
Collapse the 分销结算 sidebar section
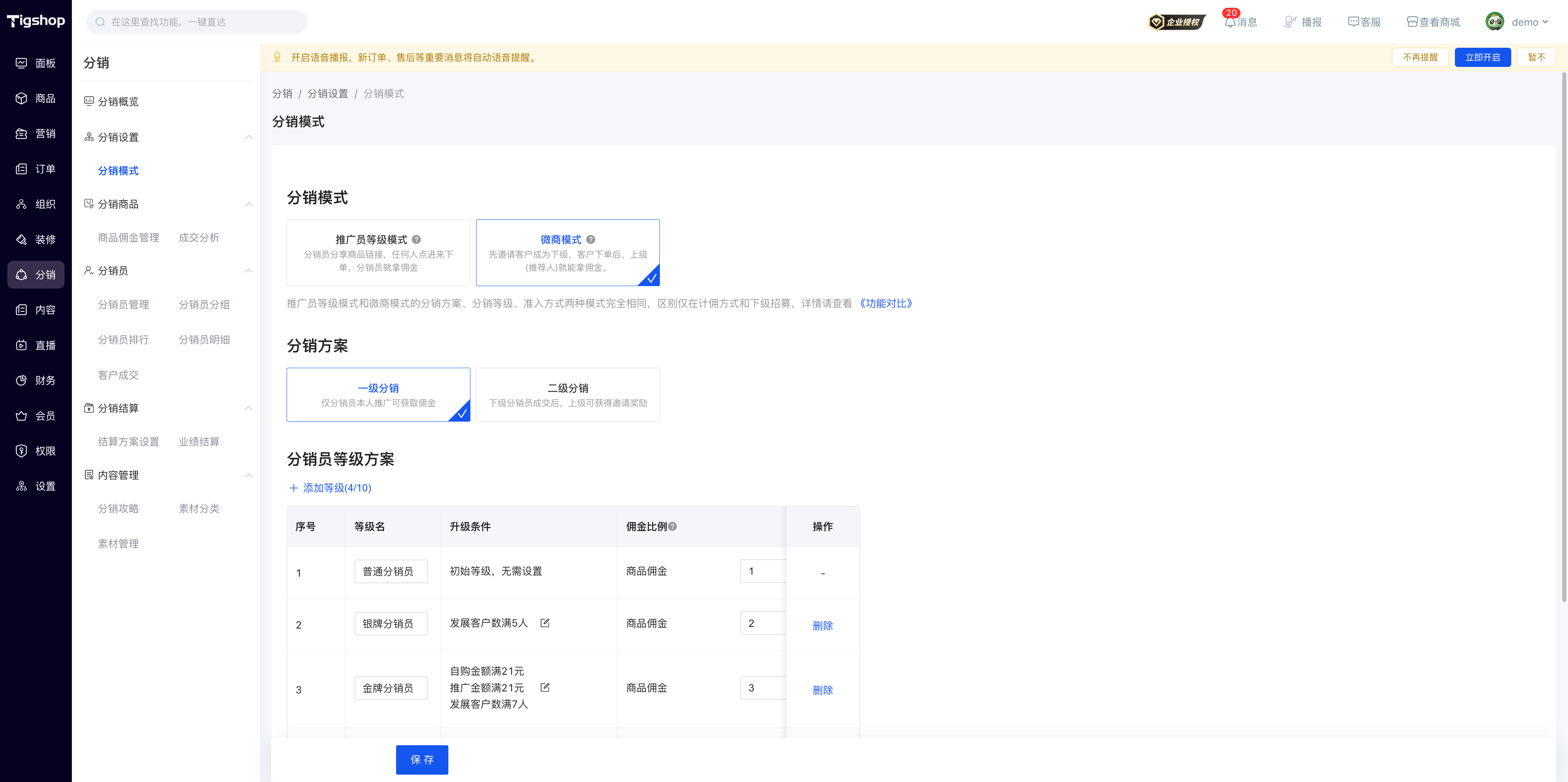[248, 408]
